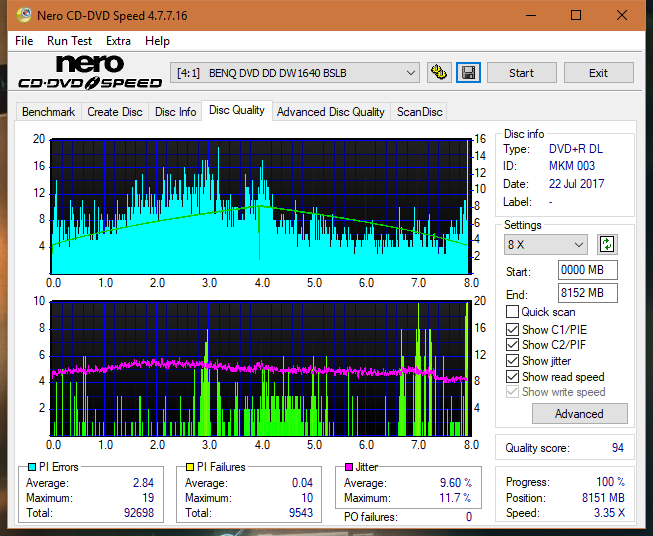653x536 pixels.
Task: Click the refresh speed settings icon
Action: (607, 244)
